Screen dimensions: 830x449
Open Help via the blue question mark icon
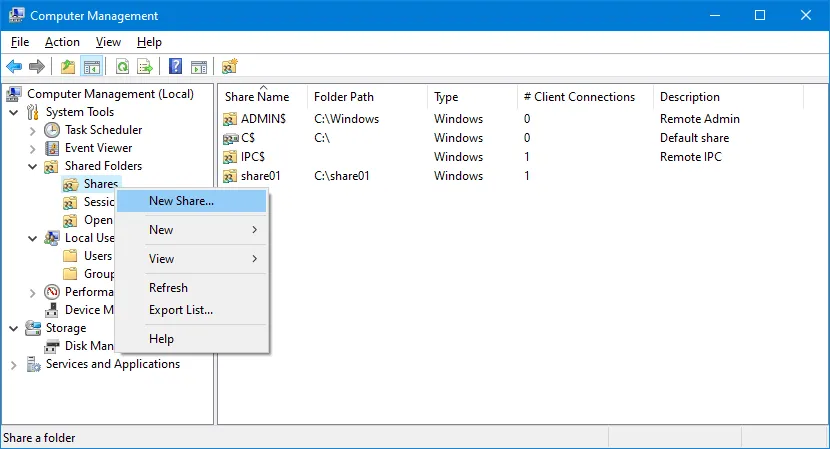pyautogui.click(x=175, y=67)
